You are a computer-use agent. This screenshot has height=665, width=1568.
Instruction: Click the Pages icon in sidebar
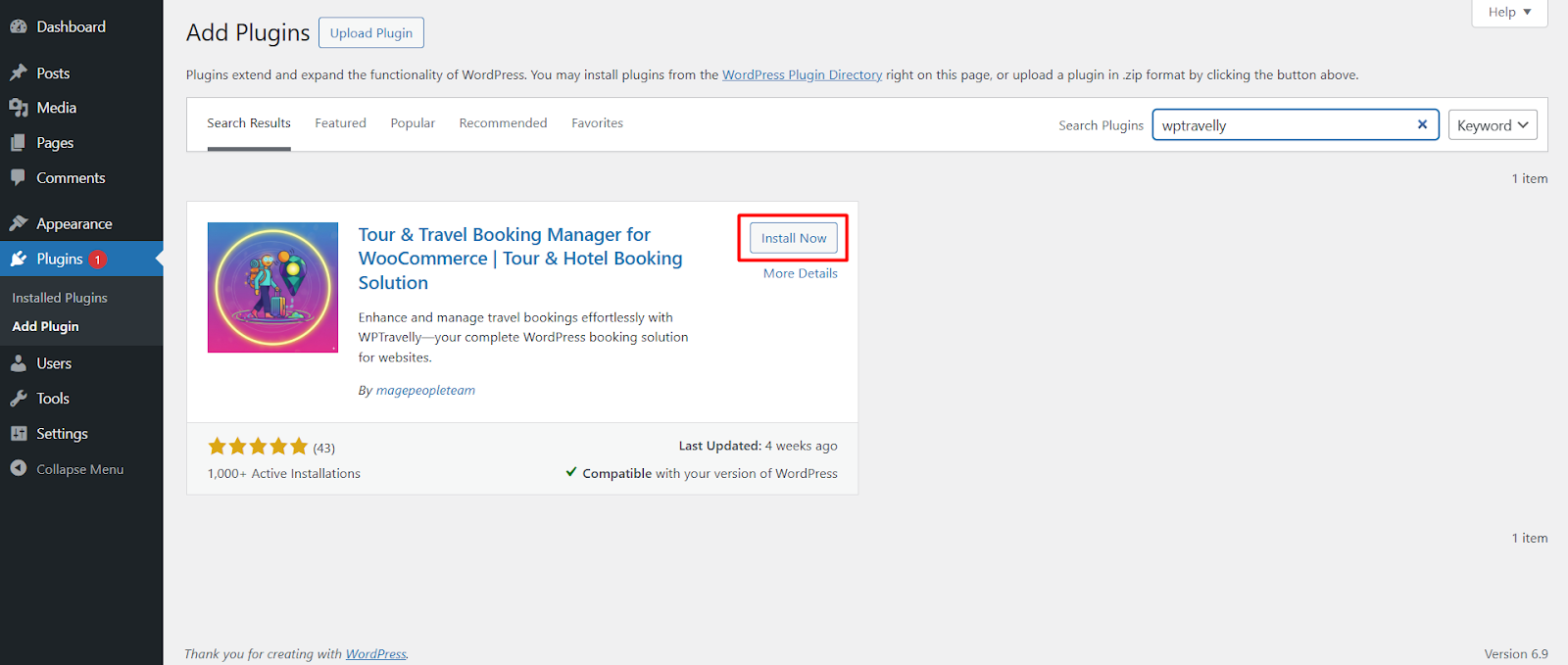[x=18, y=143]
